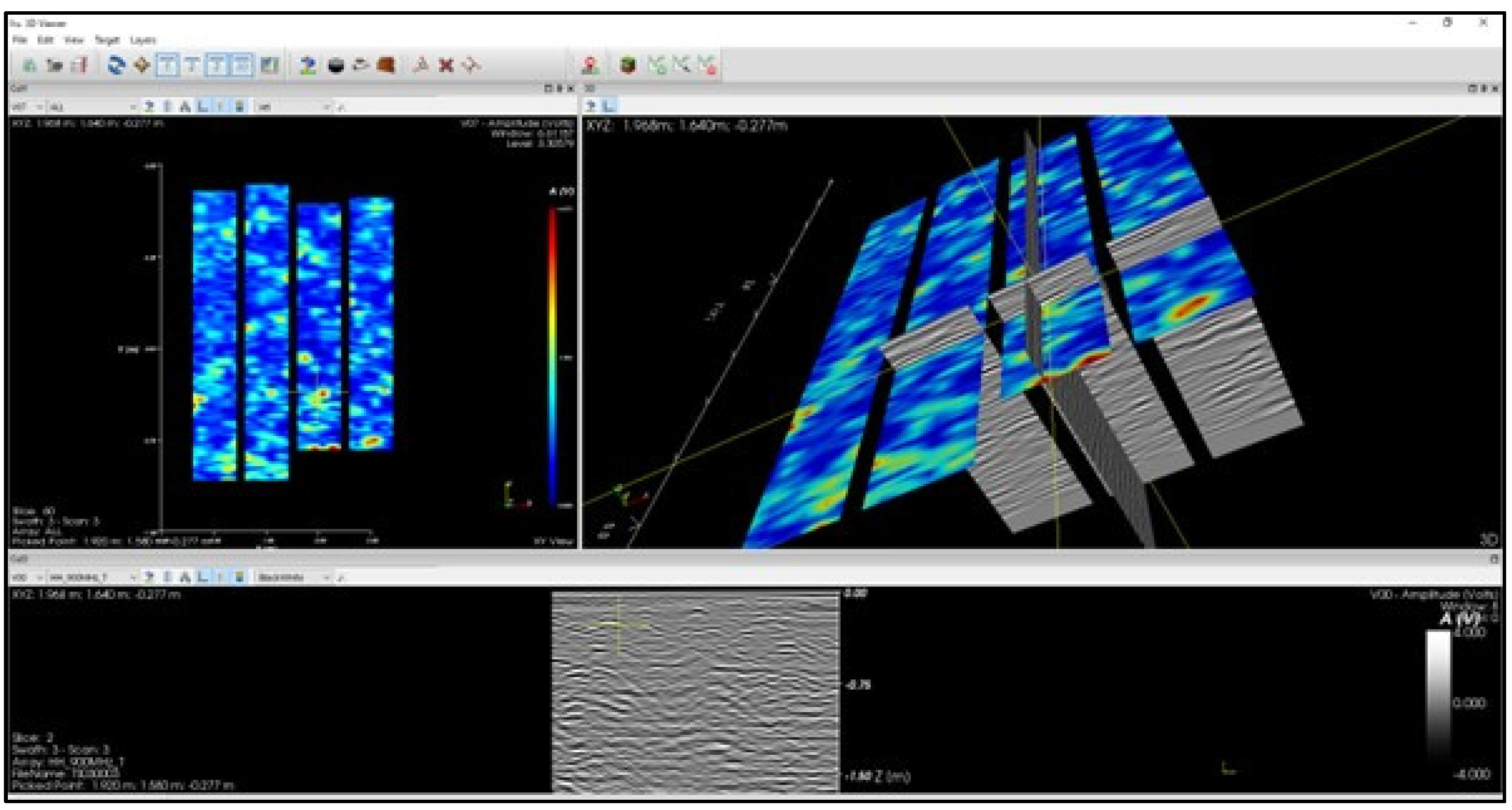This screenshot has width=1512, height=810.
Task: Click the red X delete target icon
Action: [446, 65]
